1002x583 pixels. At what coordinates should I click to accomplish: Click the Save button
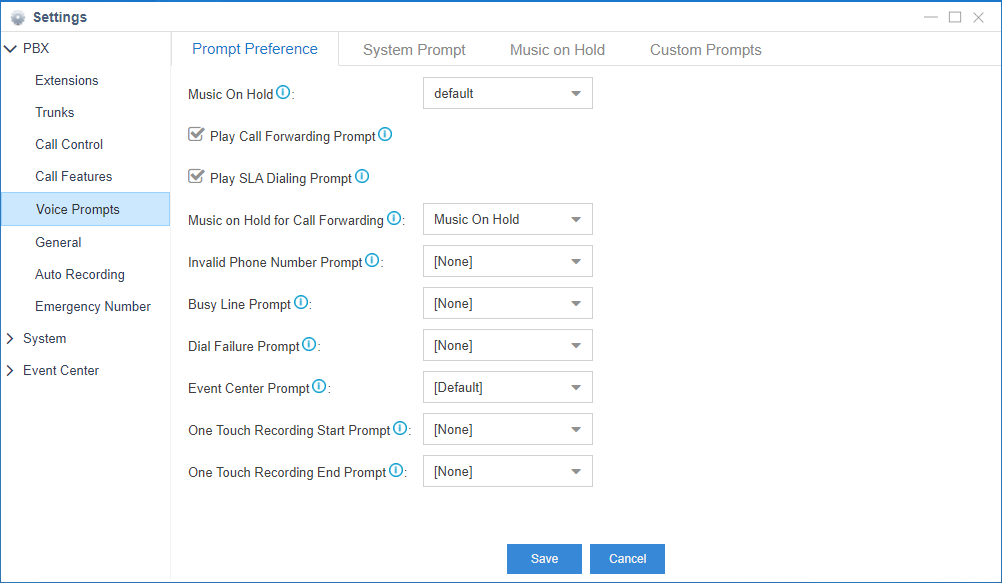point(544,559)
